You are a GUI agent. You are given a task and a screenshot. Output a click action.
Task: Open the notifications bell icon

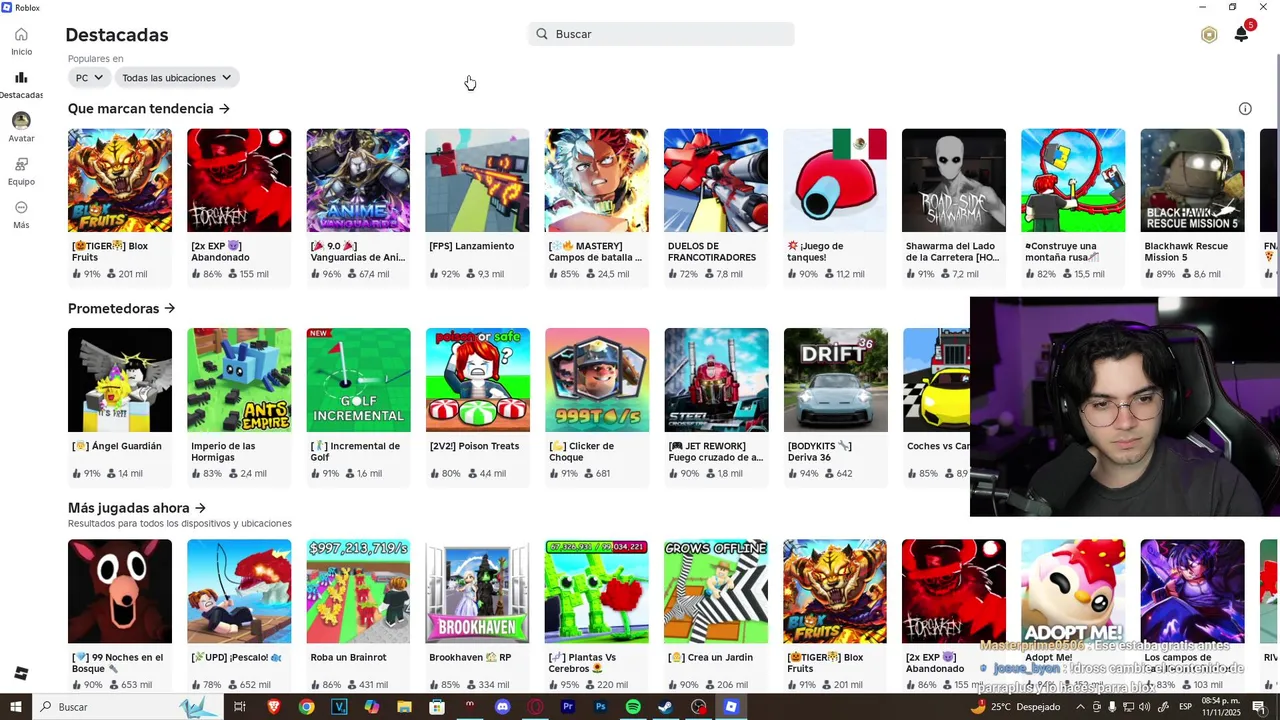(1241, 35)
